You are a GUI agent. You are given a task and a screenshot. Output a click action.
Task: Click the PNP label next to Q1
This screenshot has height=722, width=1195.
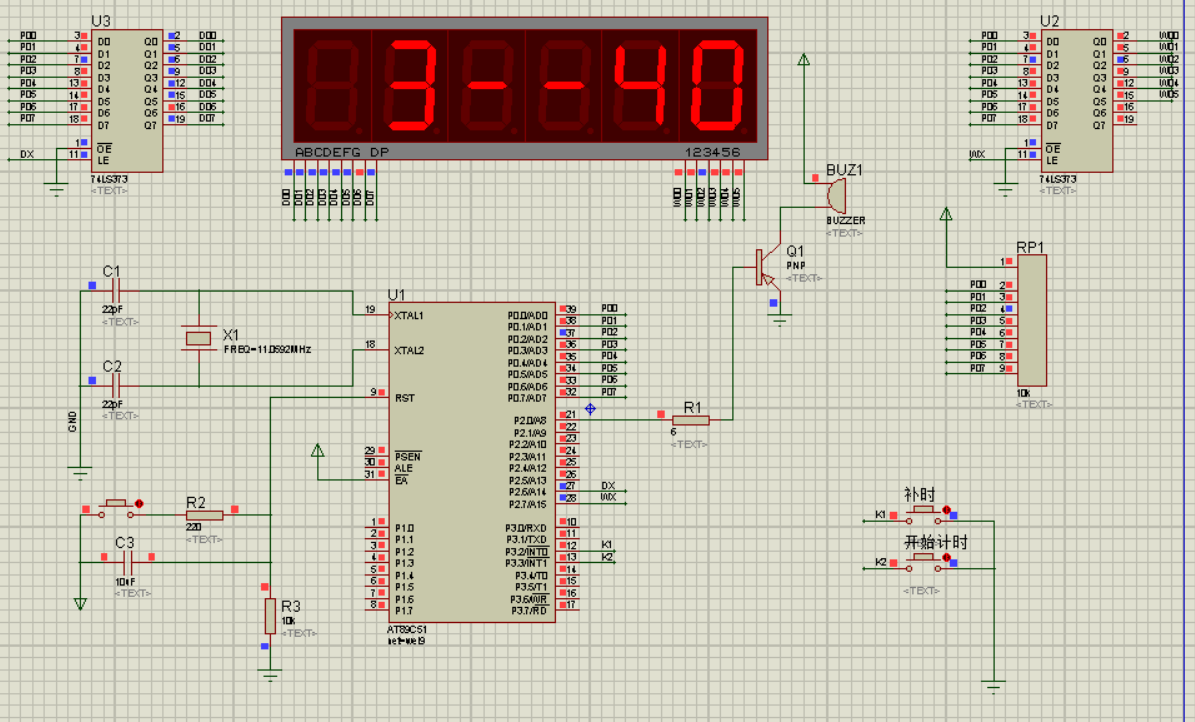tap(796, 265)
